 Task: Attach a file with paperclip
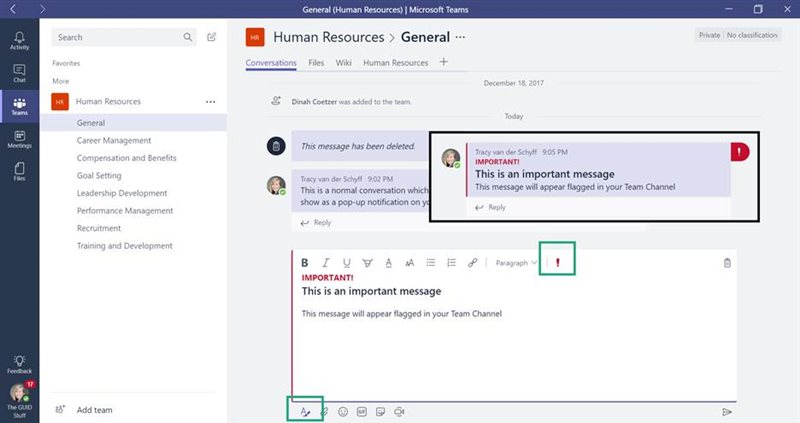coord(324,411)
